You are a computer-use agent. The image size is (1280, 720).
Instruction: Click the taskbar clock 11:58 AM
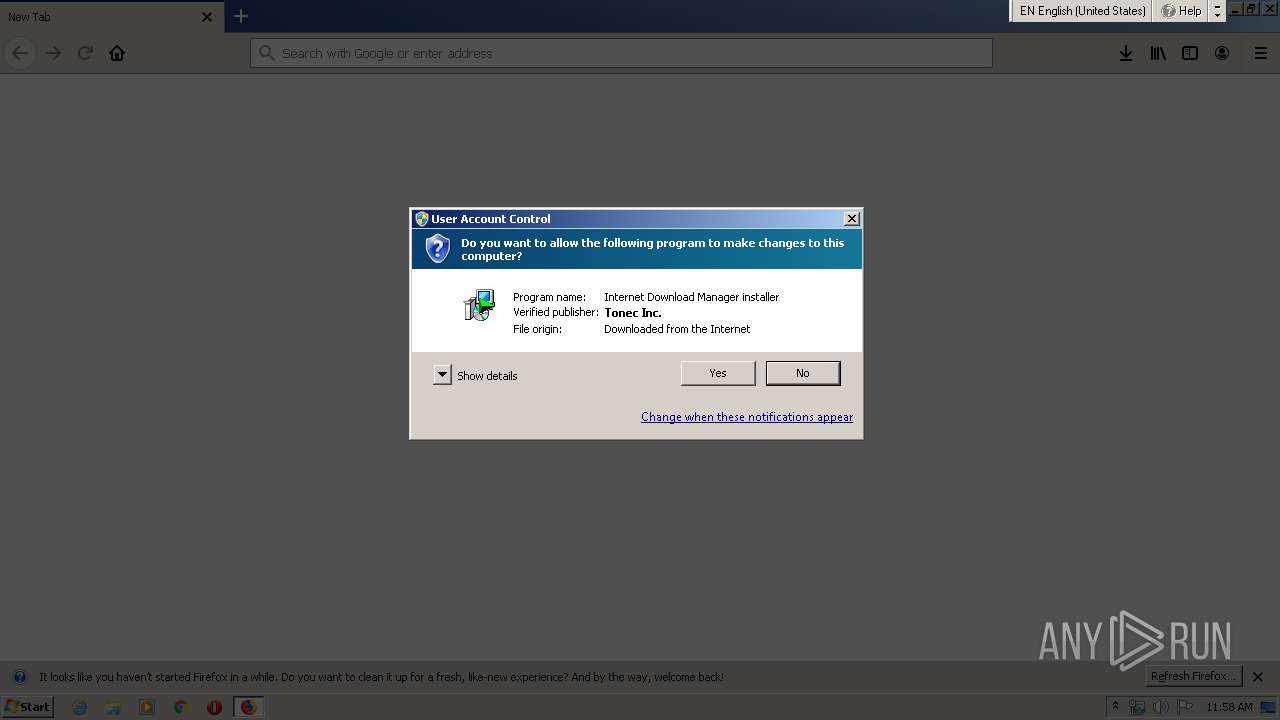[1229, 707]
